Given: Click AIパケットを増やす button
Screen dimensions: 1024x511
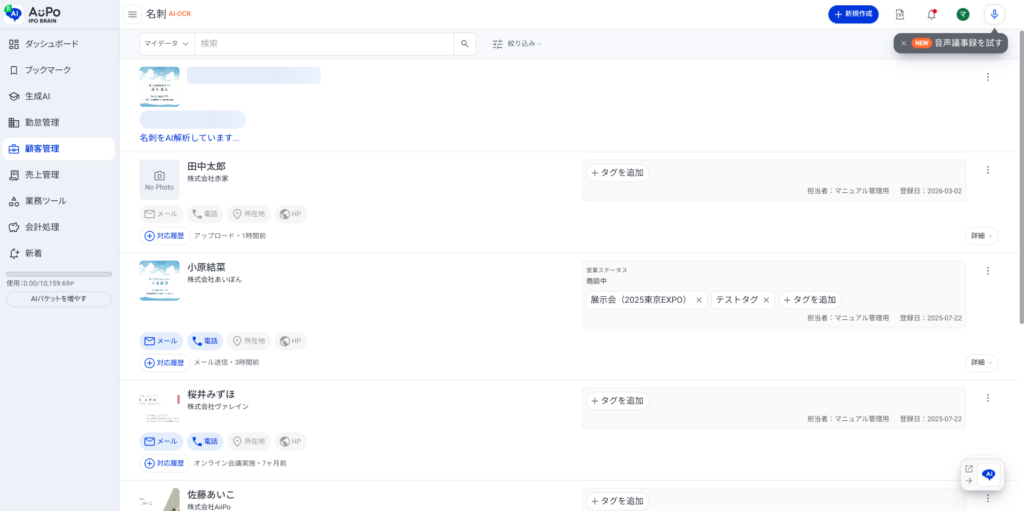Looking at the screenshot, I should (58, 298).
